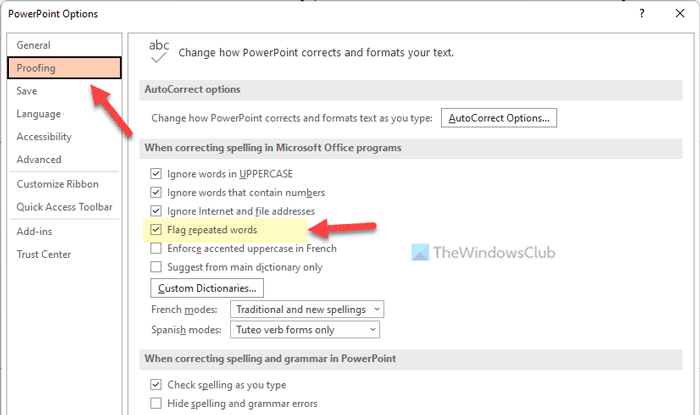Go to the Trust Center category
Viewport: 700px width, 415px height.
(x=45, y=254)
